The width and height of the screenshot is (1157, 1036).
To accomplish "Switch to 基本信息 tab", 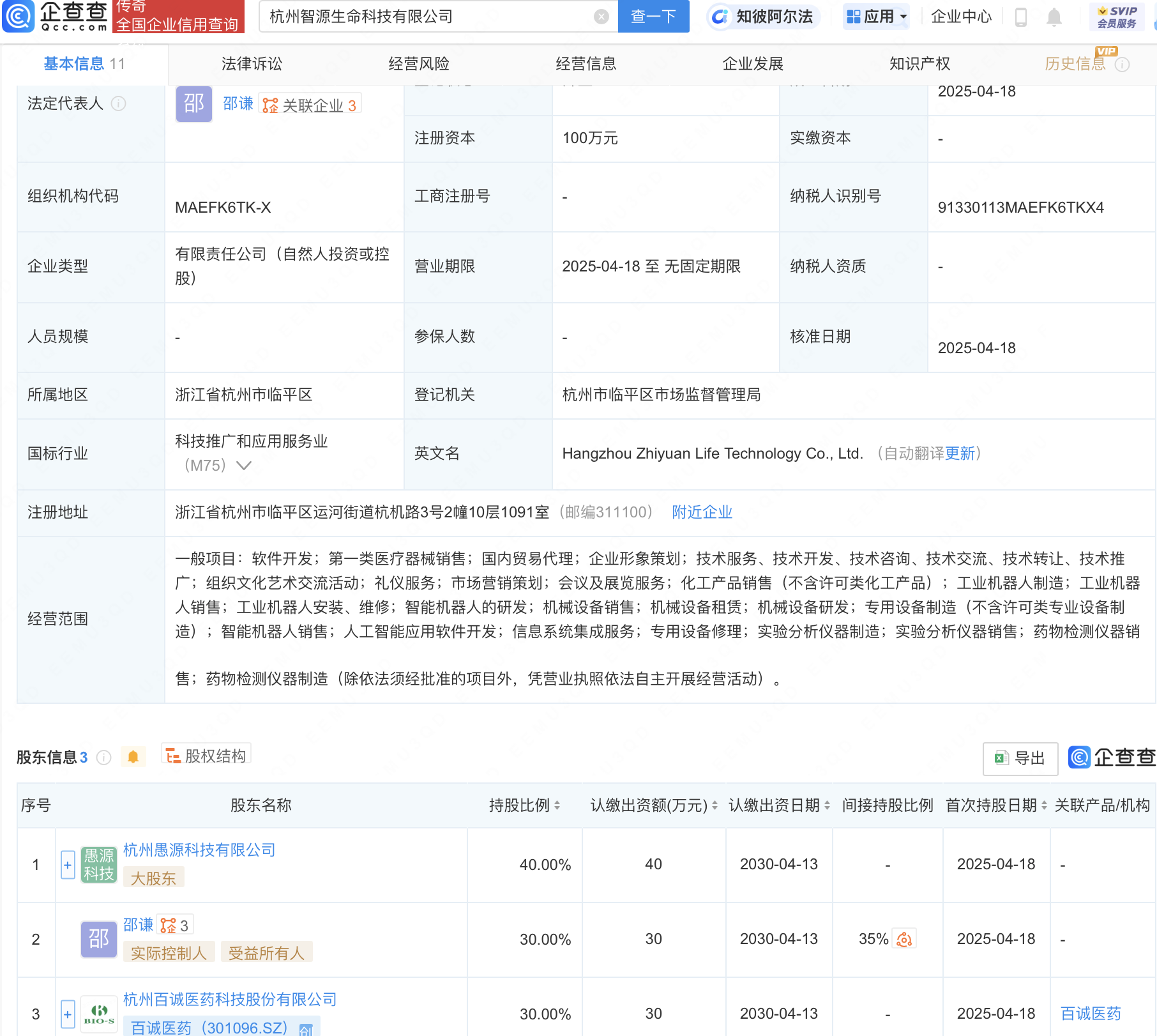I will (84, 64).
